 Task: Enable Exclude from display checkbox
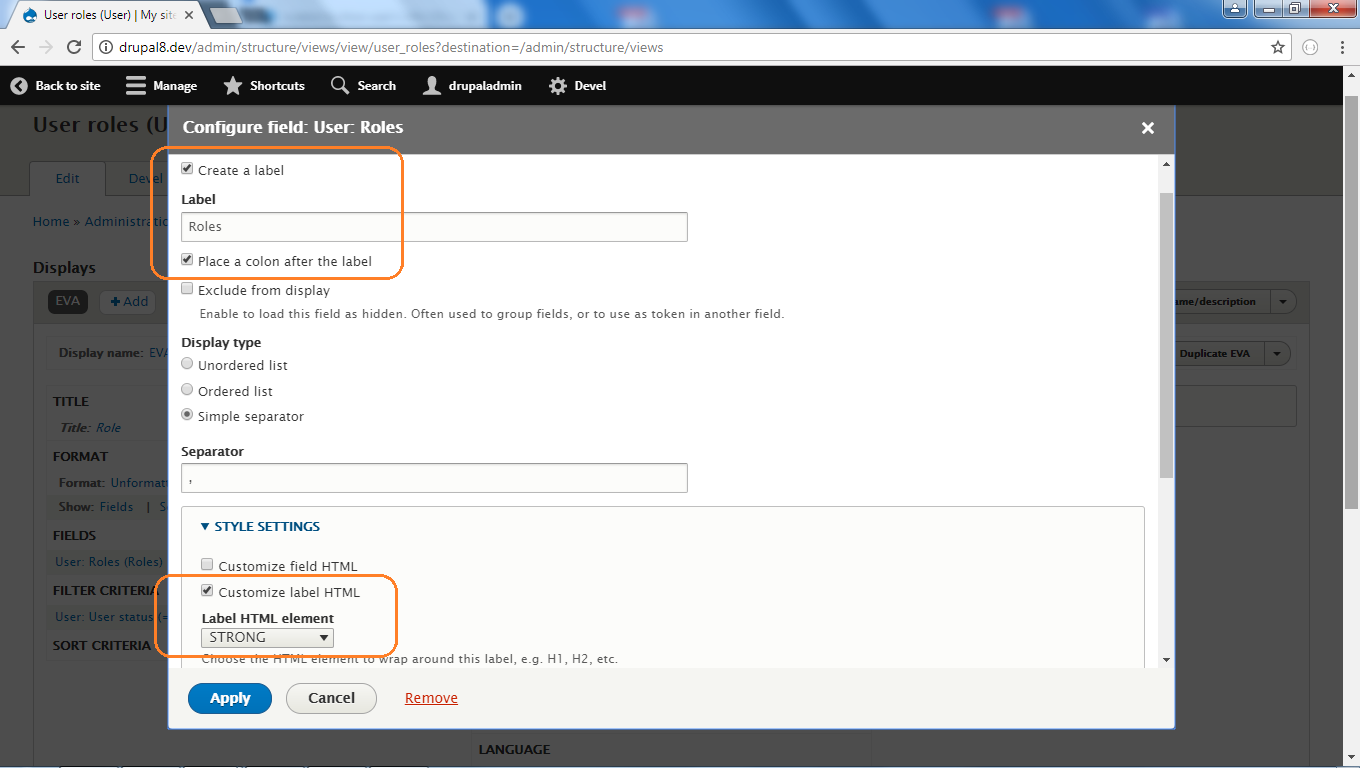(x=187, y=289)
